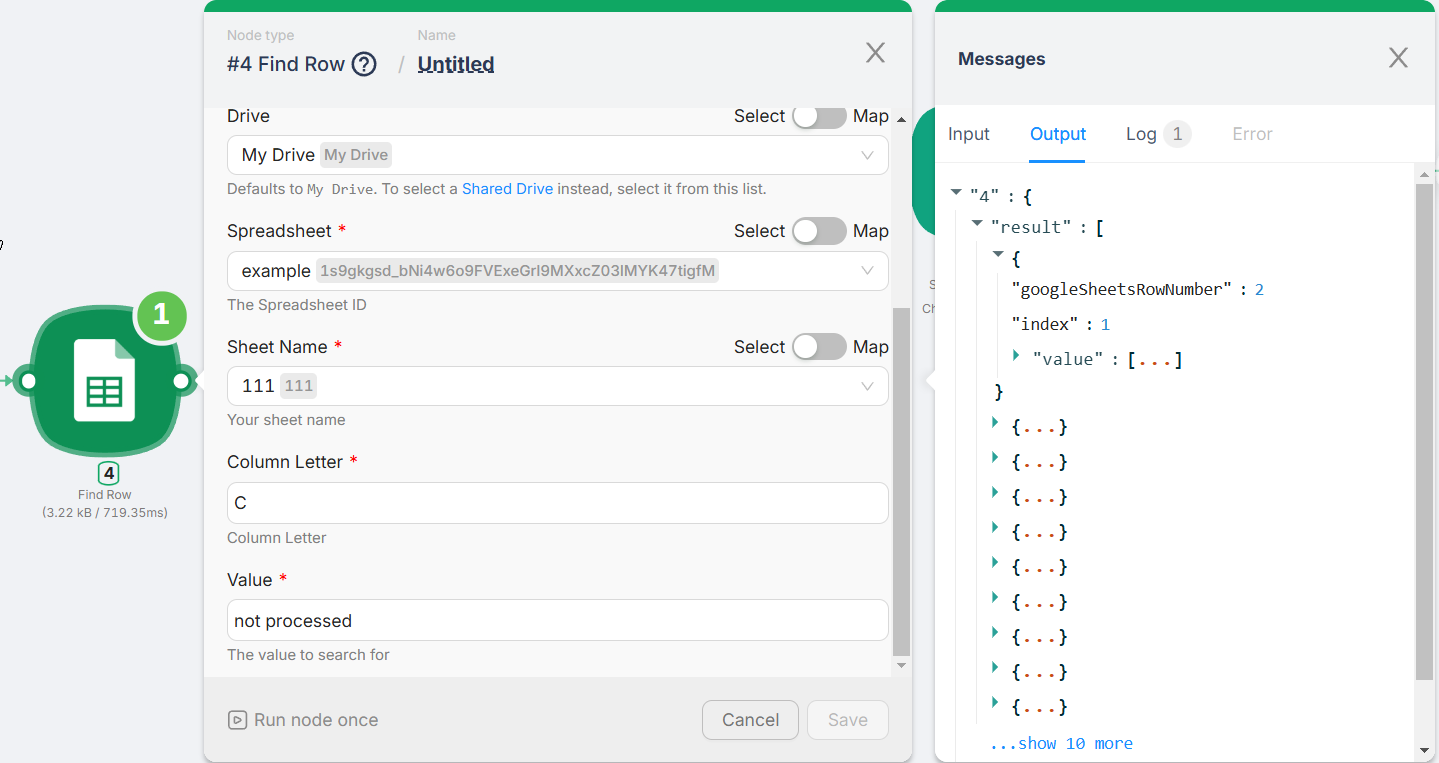Click the Value input field with not processed
Viewport: 1439px width, 763px height.
tap(557, 621)
